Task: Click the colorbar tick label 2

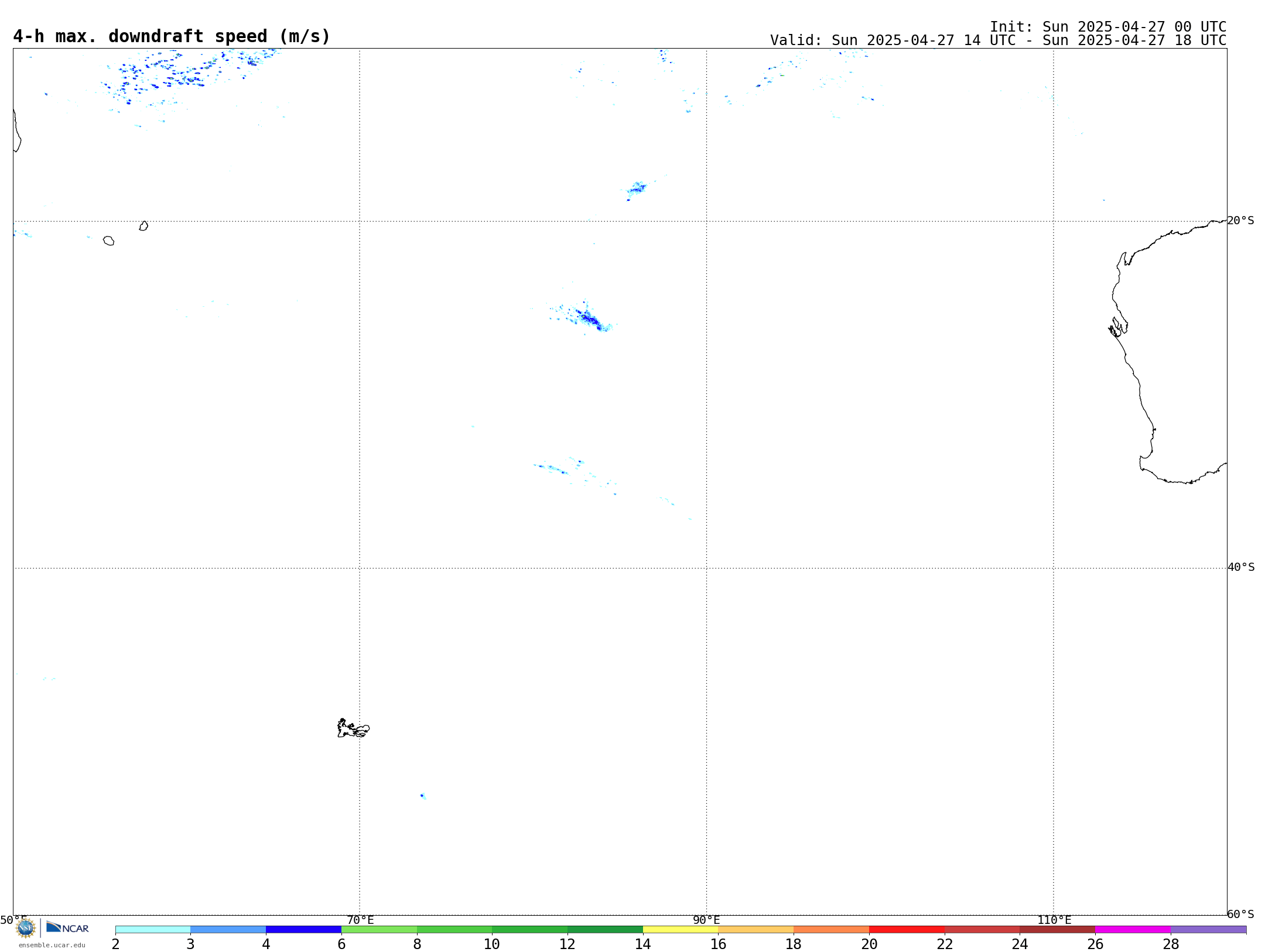Action: [x=115, y=944]
